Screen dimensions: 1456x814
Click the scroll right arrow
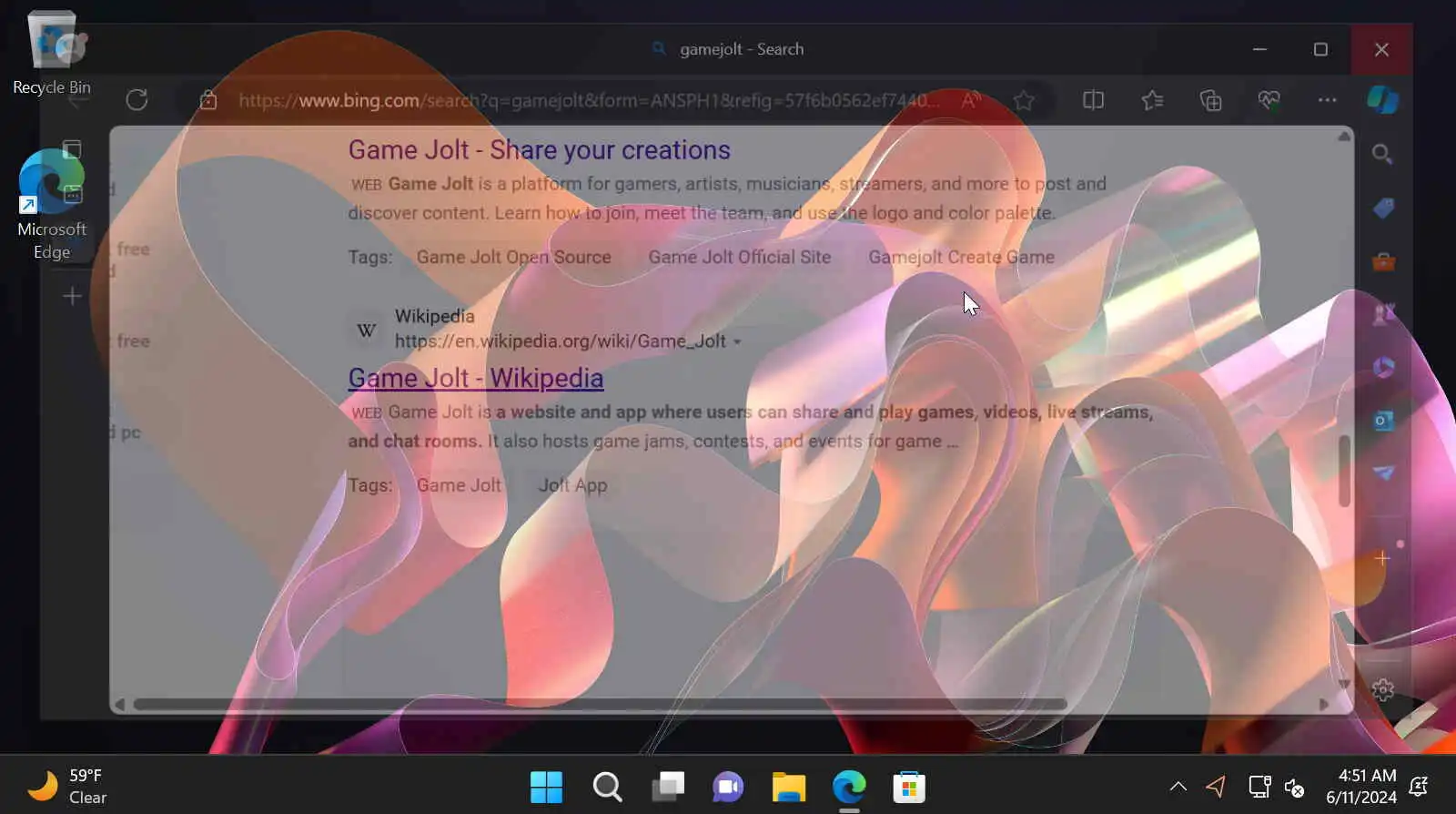1324,705
